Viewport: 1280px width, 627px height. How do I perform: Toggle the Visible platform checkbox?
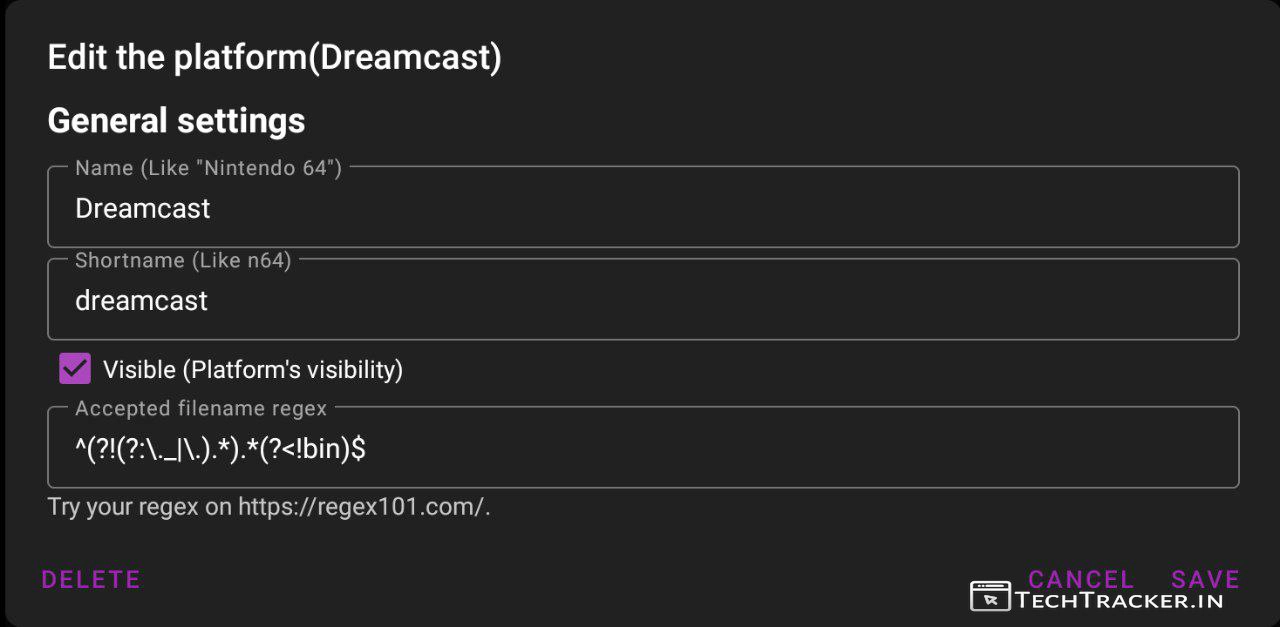75,369
